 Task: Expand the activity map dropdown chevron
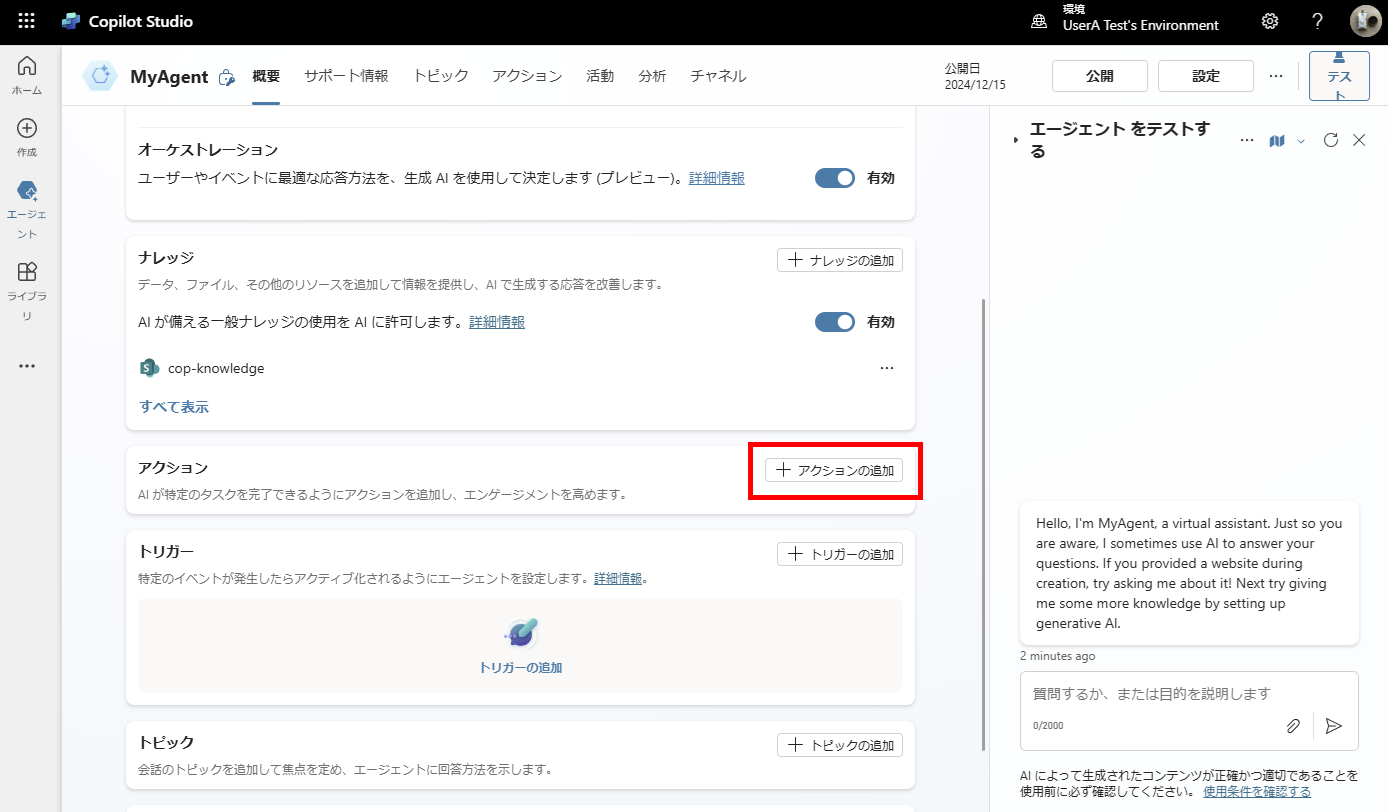[x=1301, y=141]
